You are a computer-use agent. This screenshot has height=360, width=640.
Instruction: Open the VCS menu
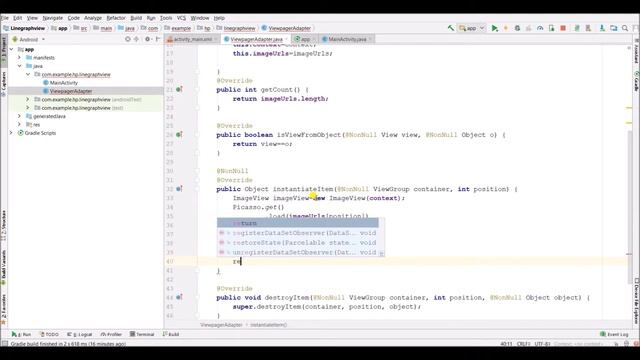coord(181,18)
